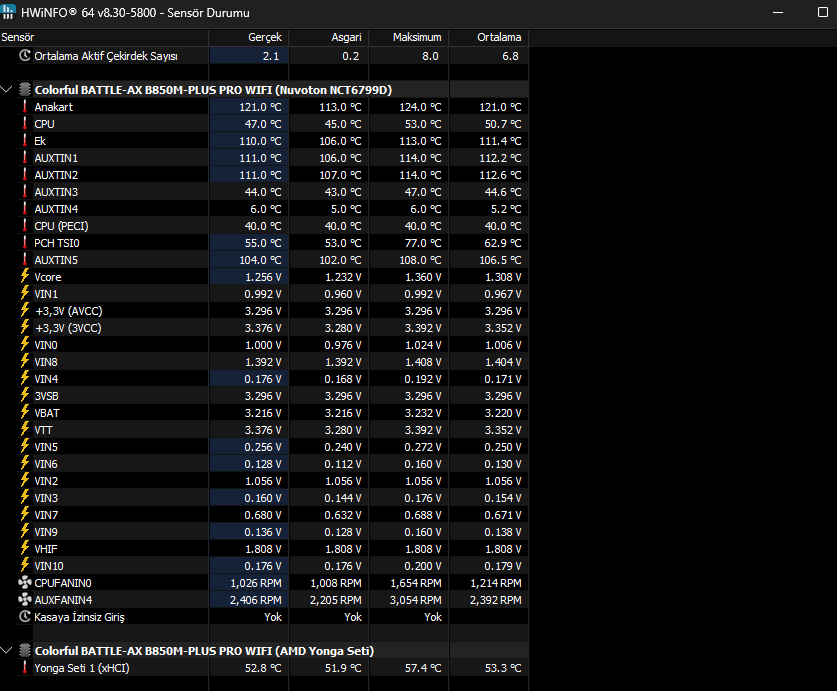Image resolution: width=837 pixels, height=691 pixels.
Task: Click the active core count average 6.8
Action: (510, 56)
